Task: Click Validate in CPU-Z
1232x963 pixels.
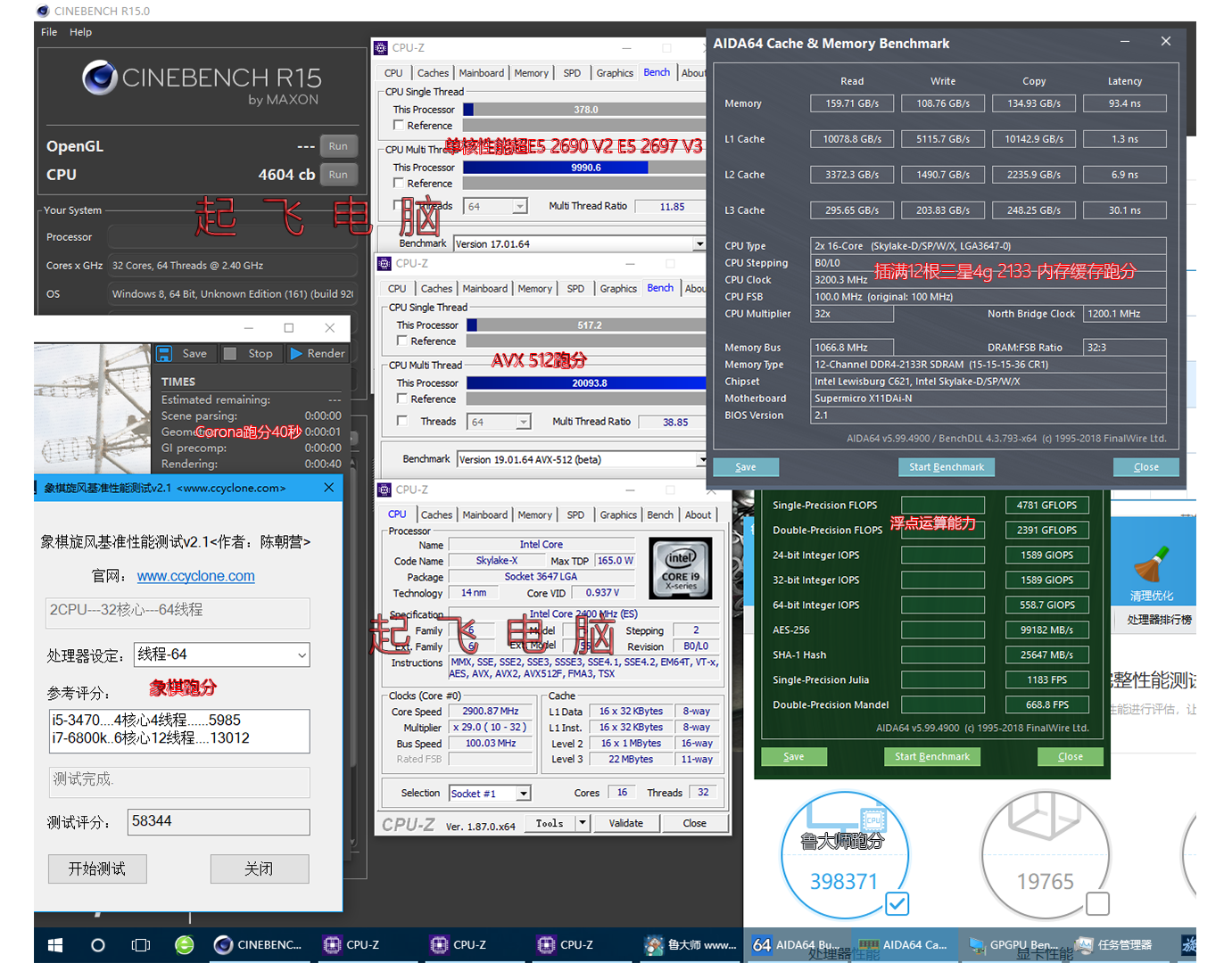Action: tap(626, 823)
